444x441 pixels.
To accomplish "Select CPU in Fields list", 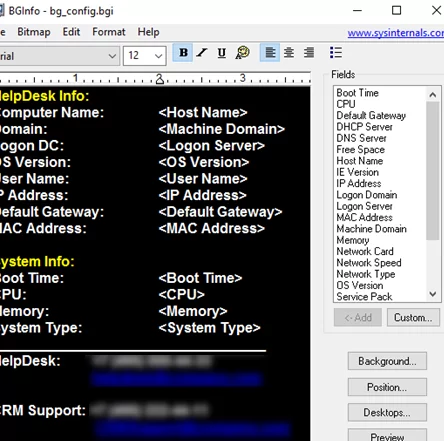I will point(346,104).
